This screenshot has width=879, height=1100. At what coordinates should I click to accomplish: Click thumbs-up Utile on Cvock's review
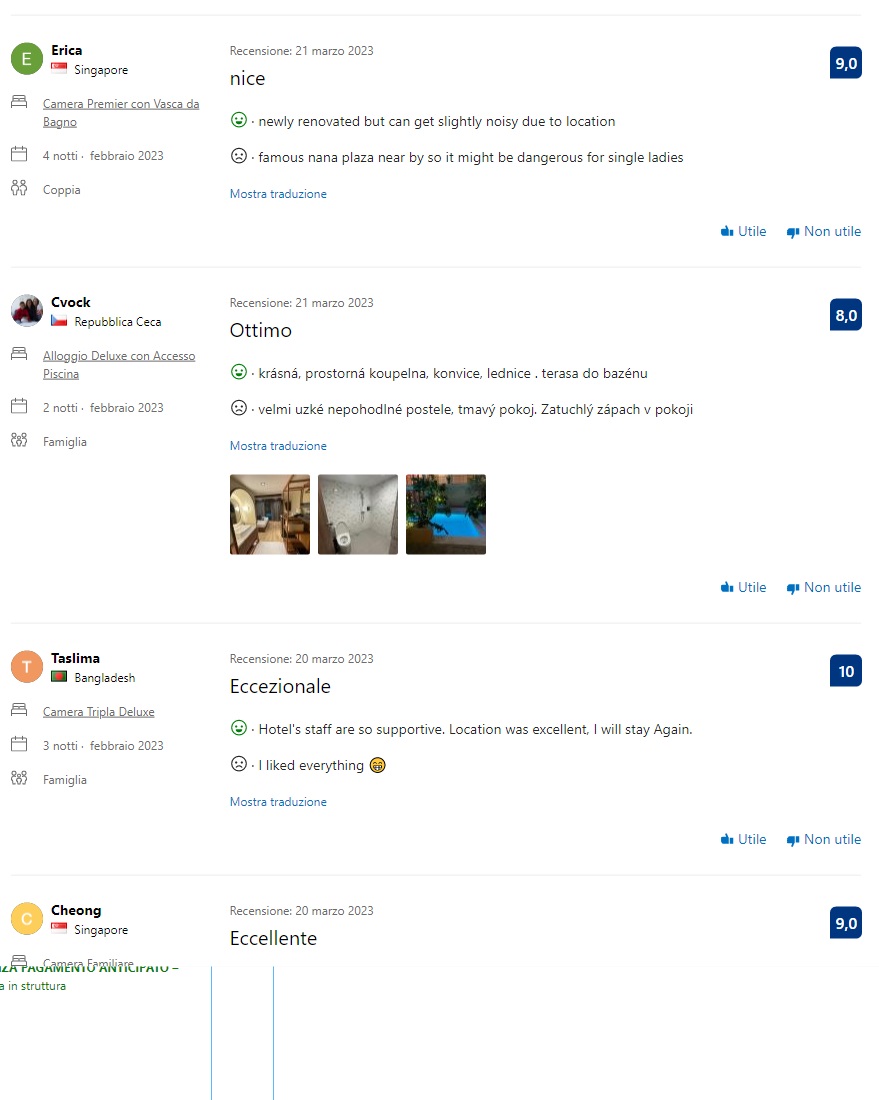click(x=744, y=587)
